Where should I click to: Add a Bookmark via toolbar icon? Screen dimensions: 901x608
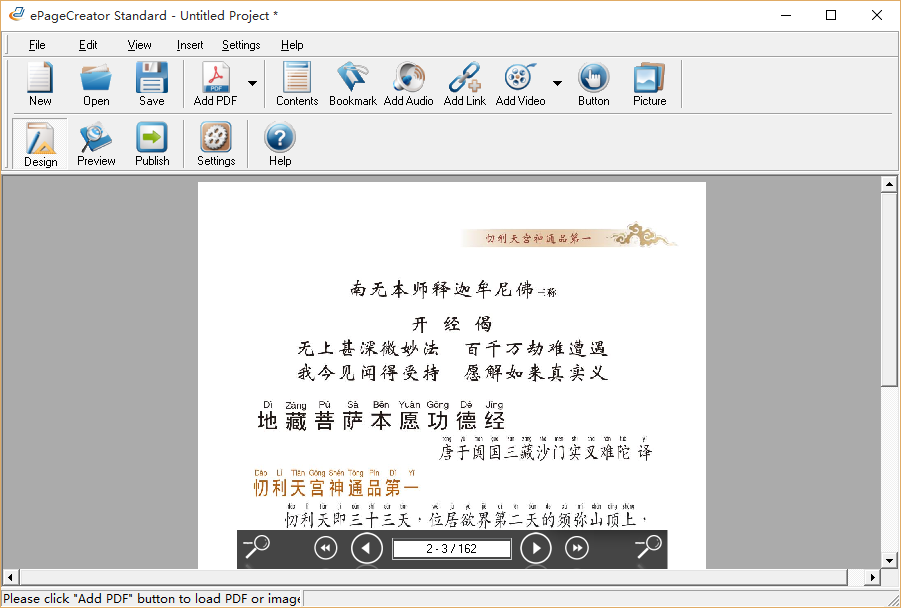click(353, 84)
